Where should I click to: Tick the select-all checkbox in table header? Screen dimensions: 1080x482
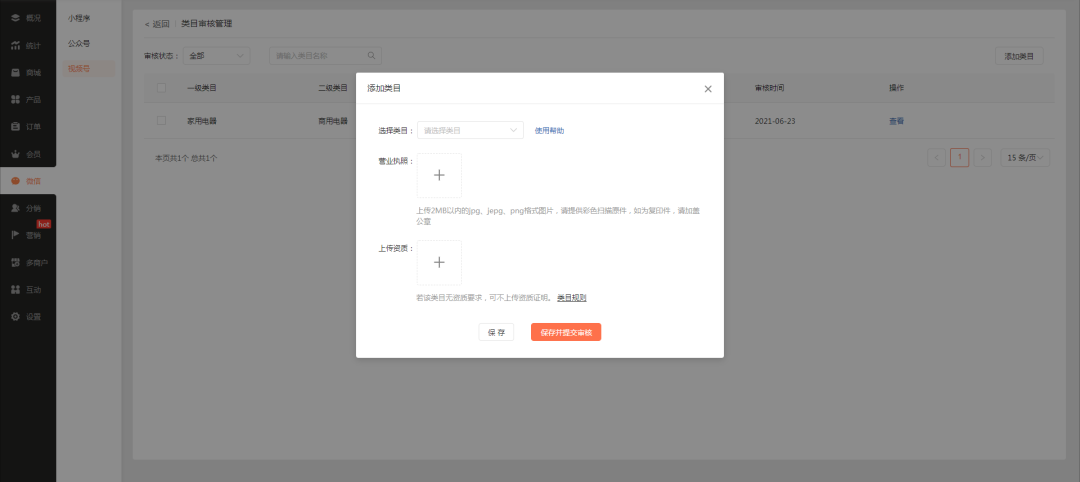tap(161, 89)
